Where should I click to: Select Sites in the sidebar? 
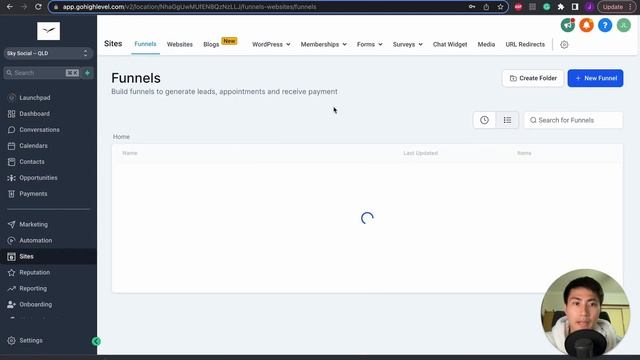(x=48, y=256)
